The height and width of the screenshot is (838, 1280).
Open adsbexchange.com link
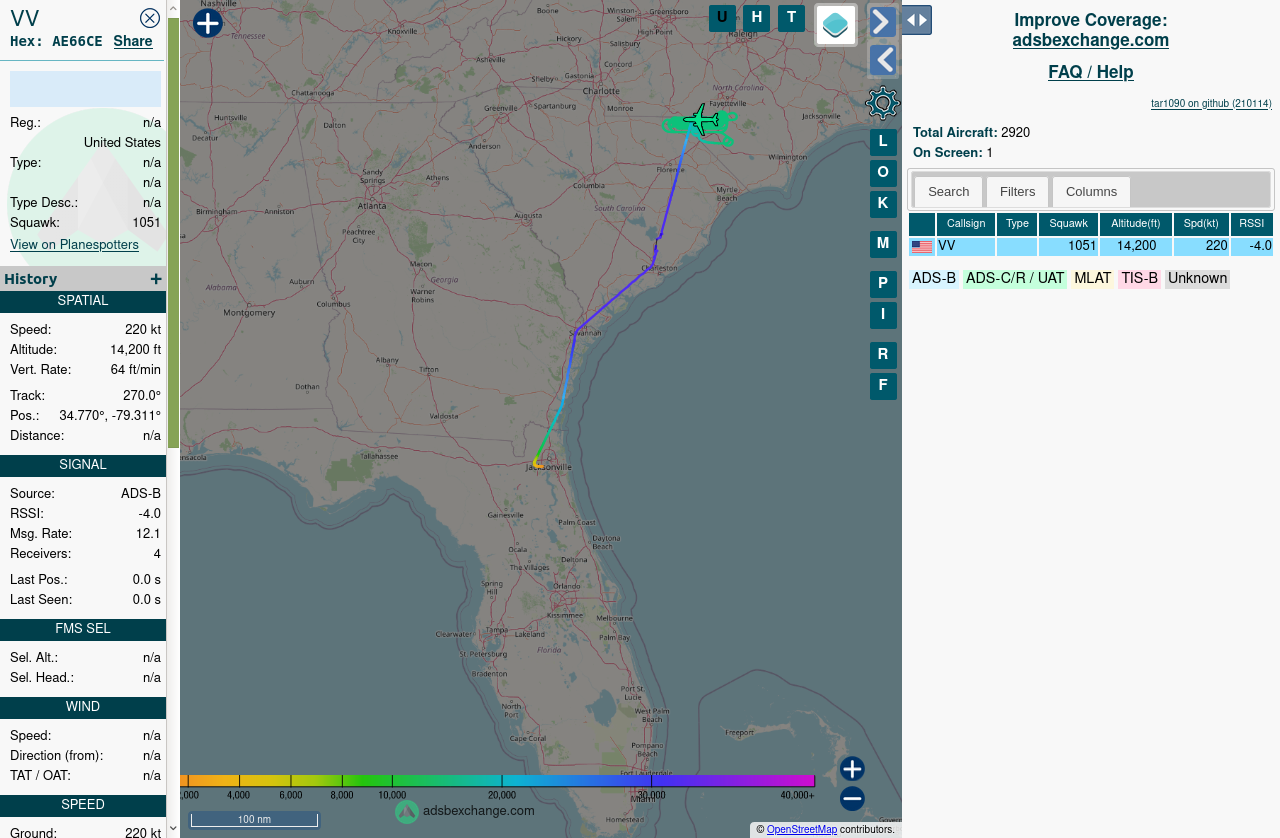tap(1090, 40)
